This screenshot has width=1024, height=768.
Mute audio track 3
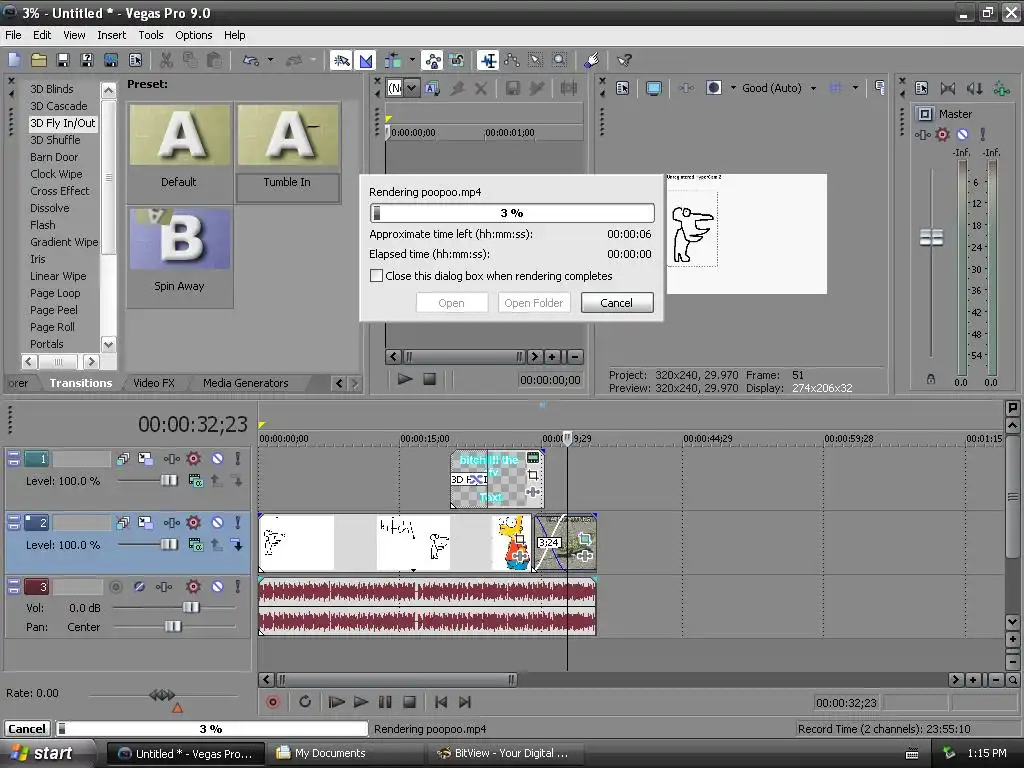pyautogui.click(x=217, y=586)
